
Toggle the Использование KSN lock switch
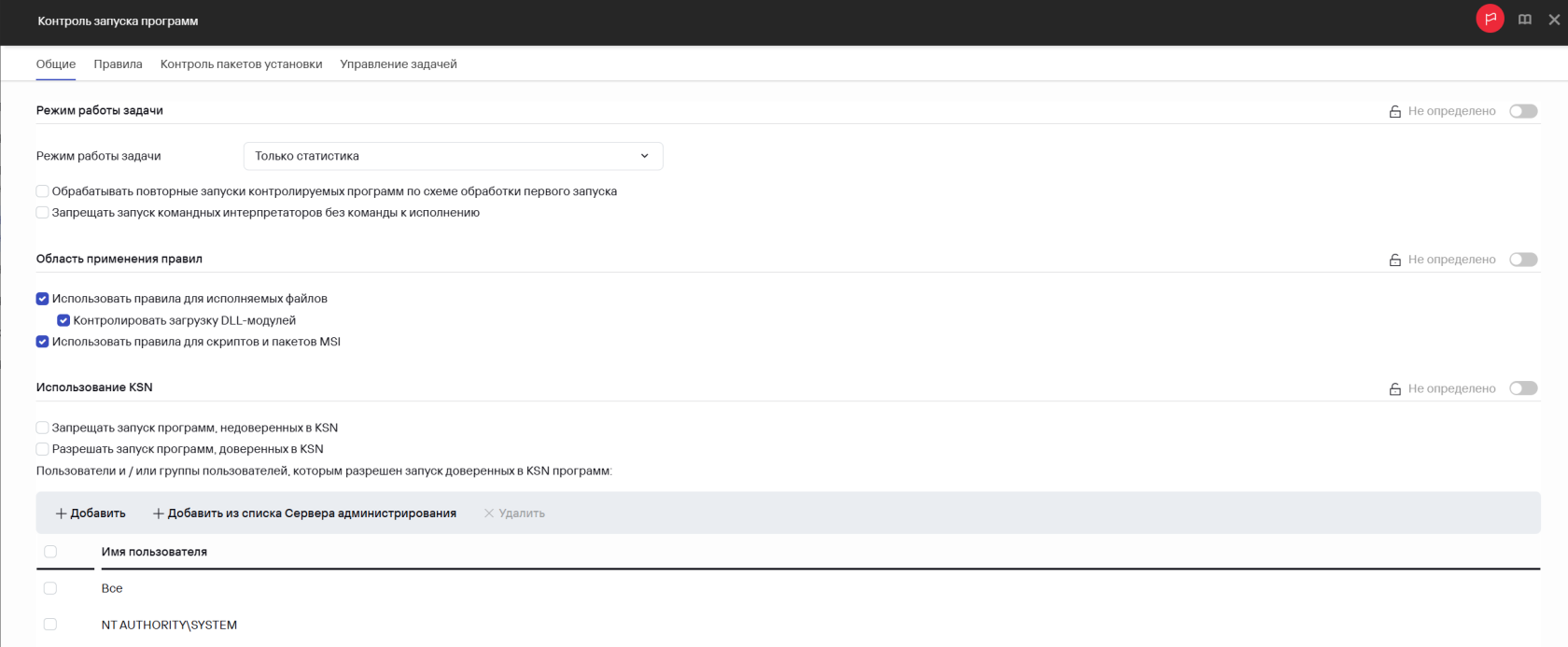[x=1523, y=388]
